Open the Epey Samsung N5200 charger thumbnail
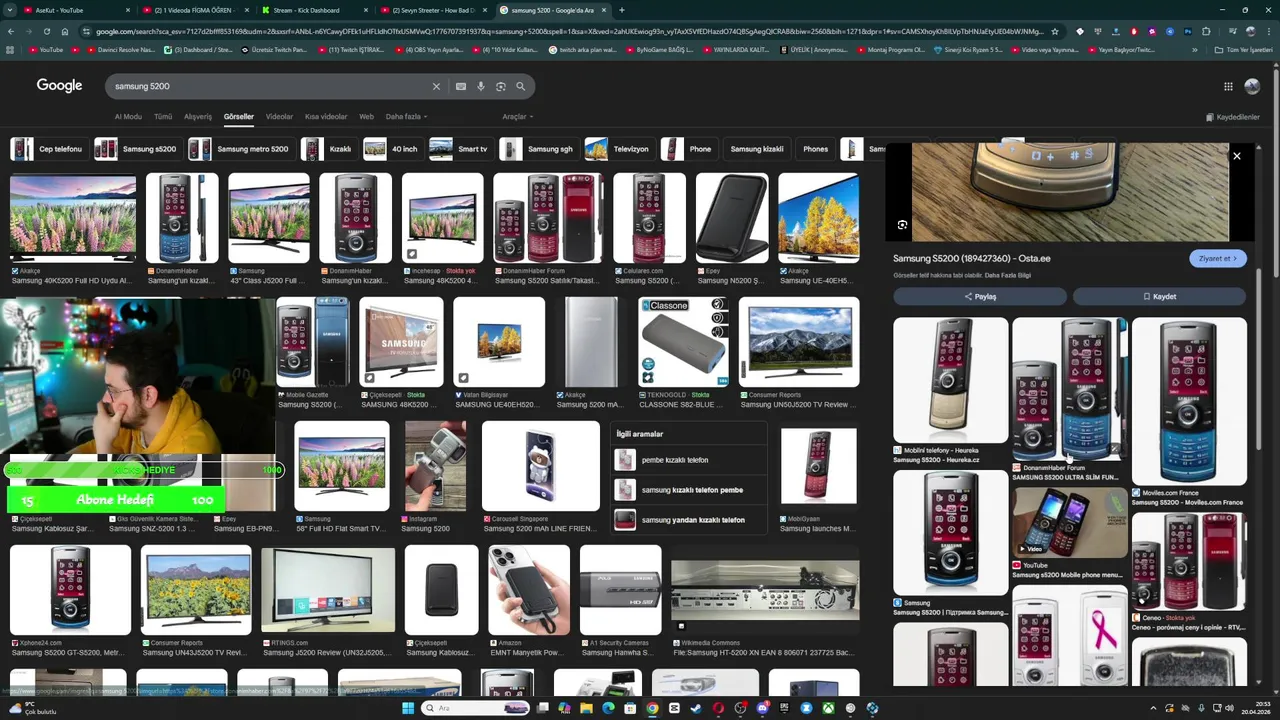1280x720 pixels. point(732,218)
